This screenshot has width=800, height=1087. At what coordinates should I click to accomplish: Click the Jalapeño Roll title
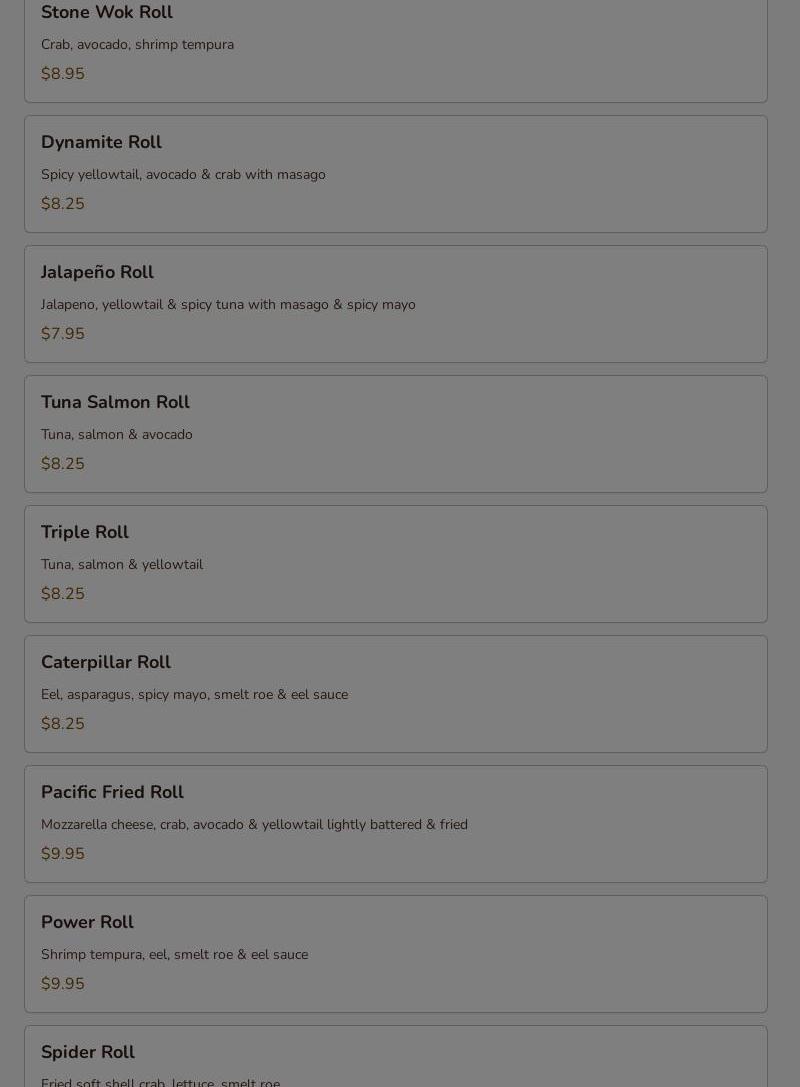(x=97, y=272)
